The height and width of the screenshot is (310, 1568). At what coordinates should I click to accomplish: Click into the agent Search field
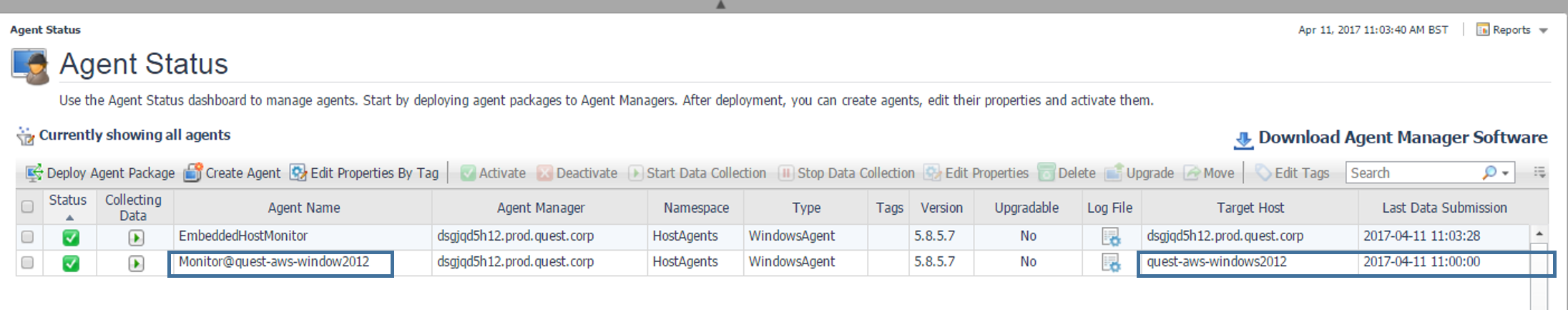tap(1413, 173)
